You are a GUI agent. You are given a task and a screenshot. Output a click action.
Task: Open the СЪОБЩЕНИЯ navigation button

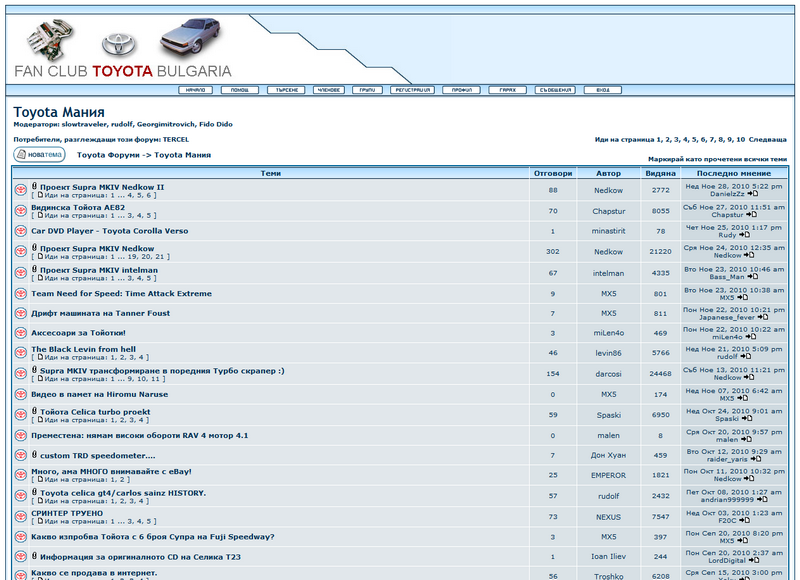(x=555, y=90)
